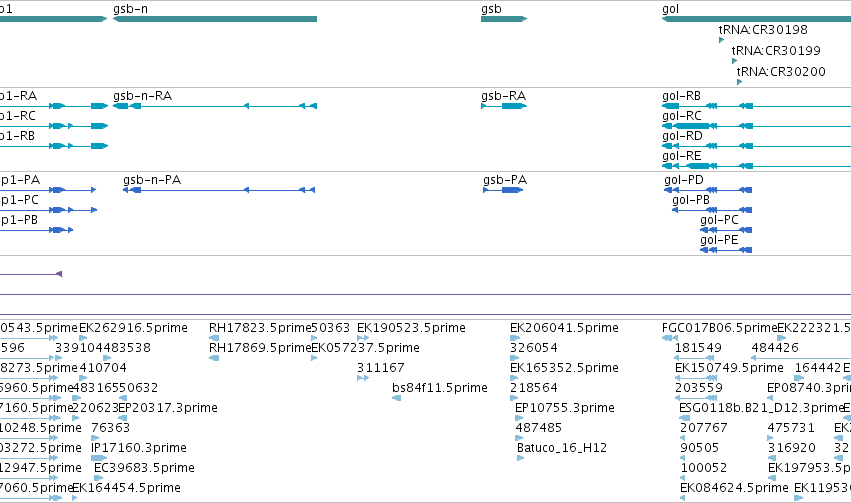The height and width of the screenshot is (503, 851).
Task: Select FGC017B06.5prime EST
Action: pyautogui.click(x=720, y=328)
